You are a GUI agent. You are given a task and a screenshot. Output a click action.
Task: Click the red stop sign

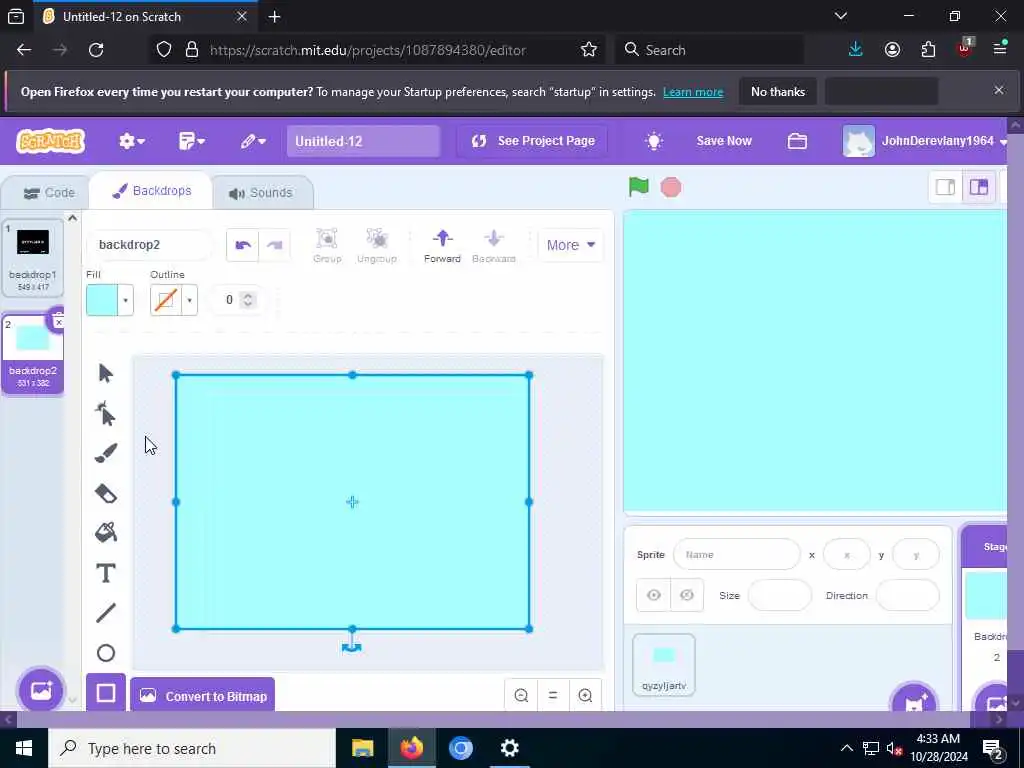(671, 187)
